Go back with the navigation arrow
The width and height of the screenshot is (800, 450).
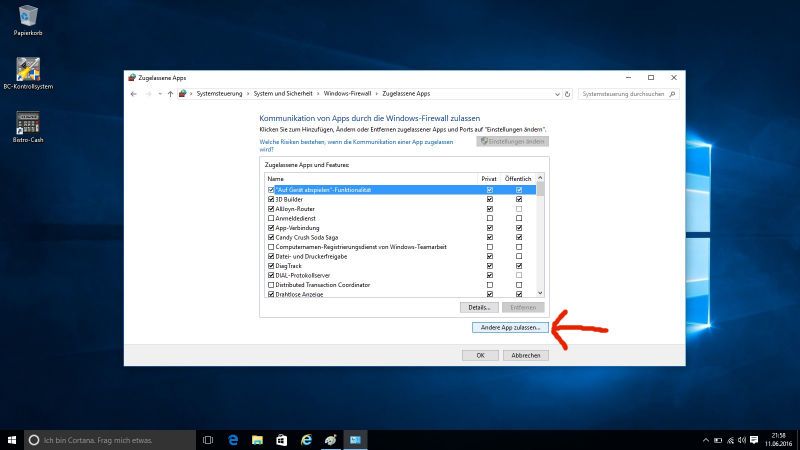[x=134, y=94]
